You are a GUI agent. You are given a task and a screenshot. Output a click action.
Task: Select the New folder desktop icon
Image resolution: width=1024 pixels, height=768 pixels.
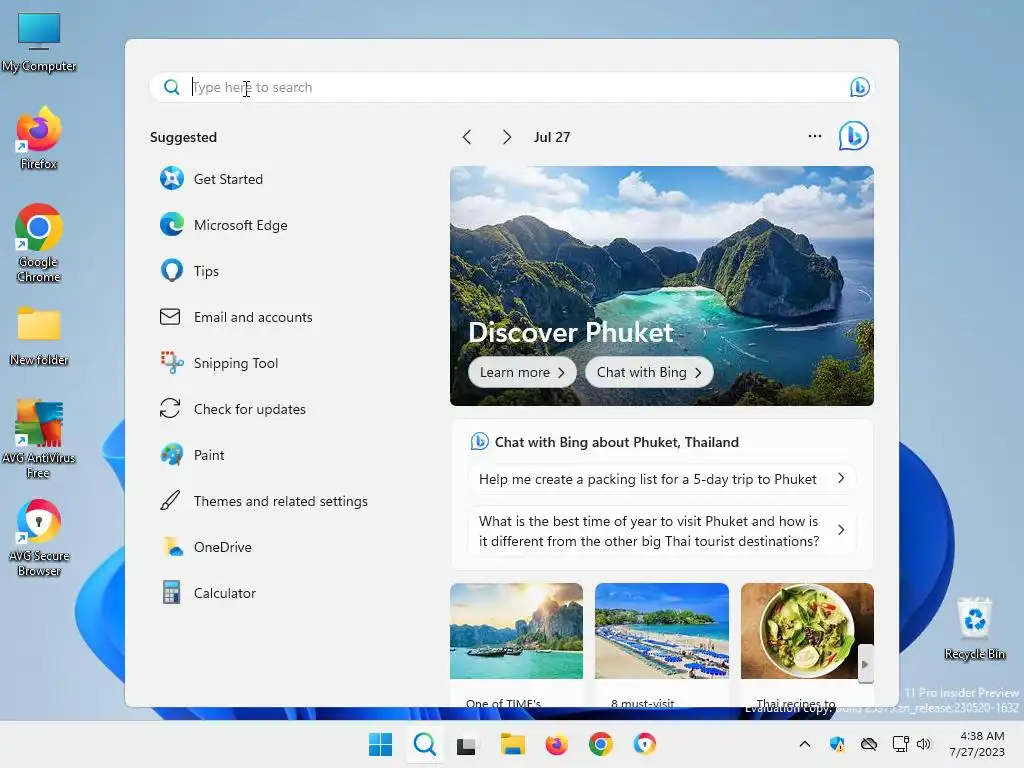point(39,337)
